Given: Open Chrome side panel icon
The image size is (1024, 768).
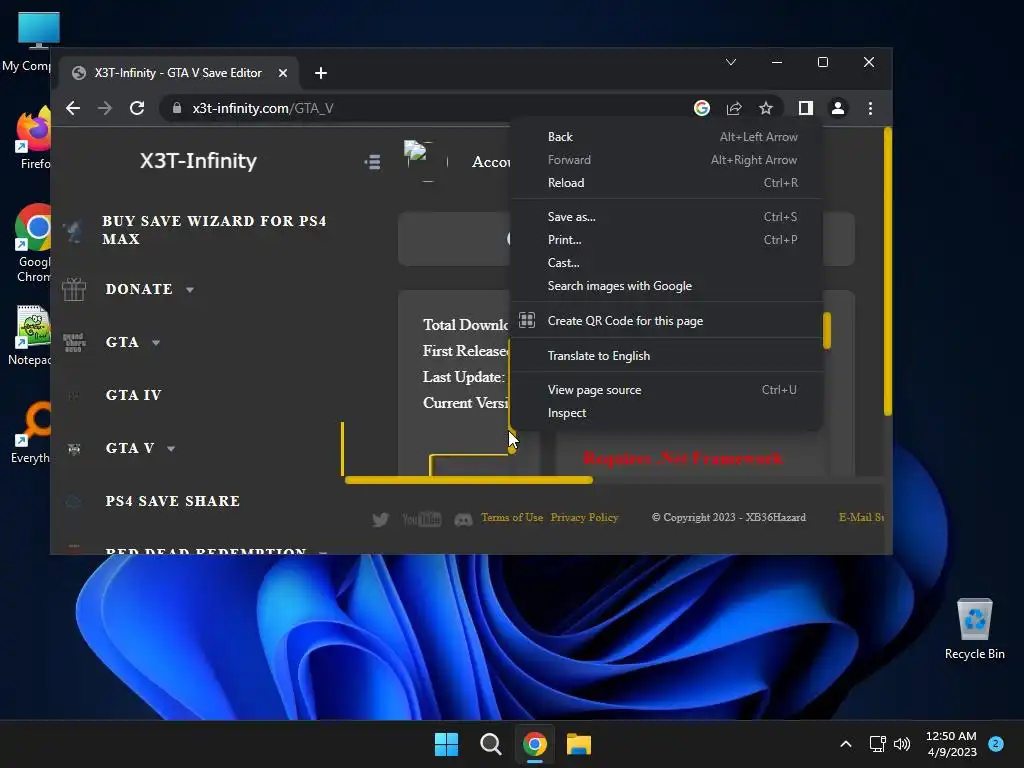Looking at the screenshot, I should [x=806, y=108].
